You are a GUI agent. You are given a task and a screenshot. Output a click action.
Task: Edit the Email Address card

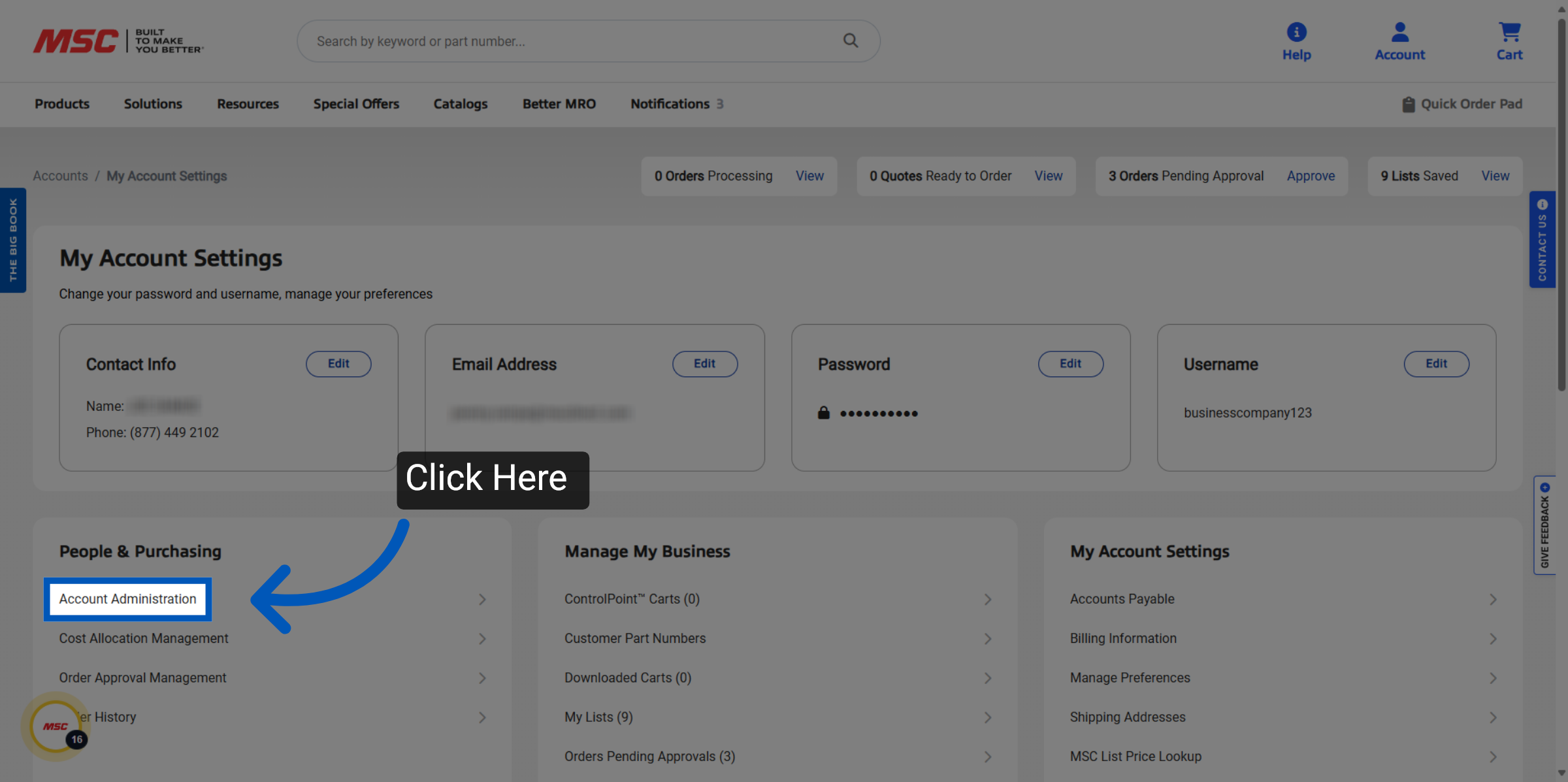[705, 364]
